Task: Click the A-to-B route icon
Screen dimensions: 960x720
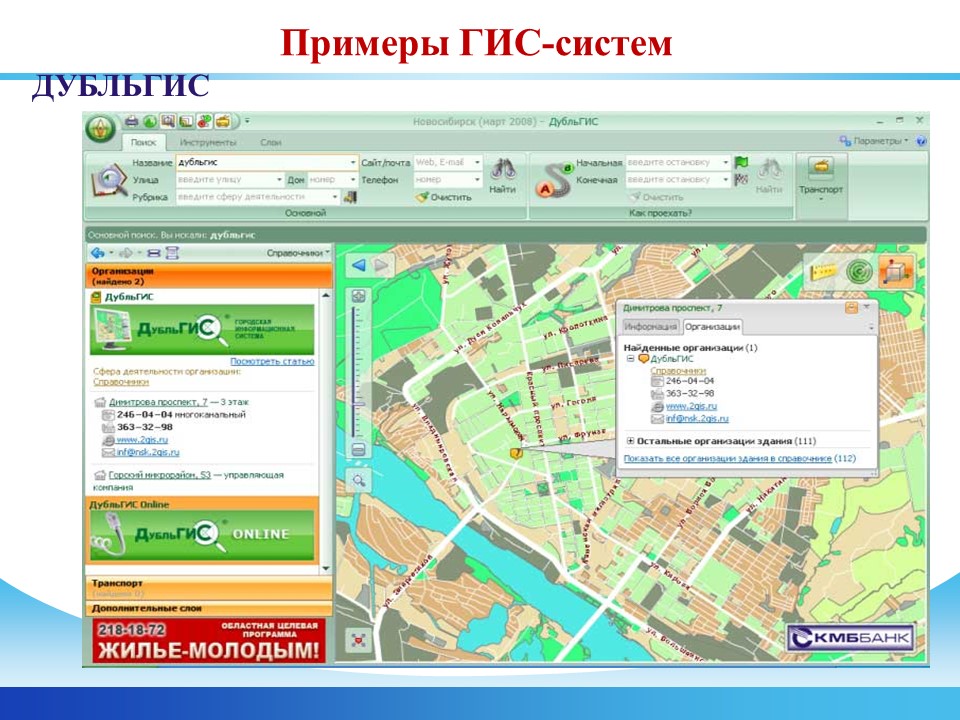Action: pyautogui.click(x=554, y=180)
